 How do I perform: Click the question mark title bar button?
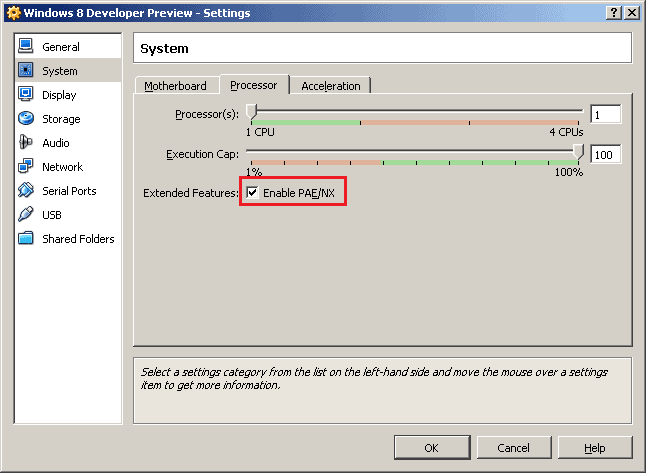[614, 13]
